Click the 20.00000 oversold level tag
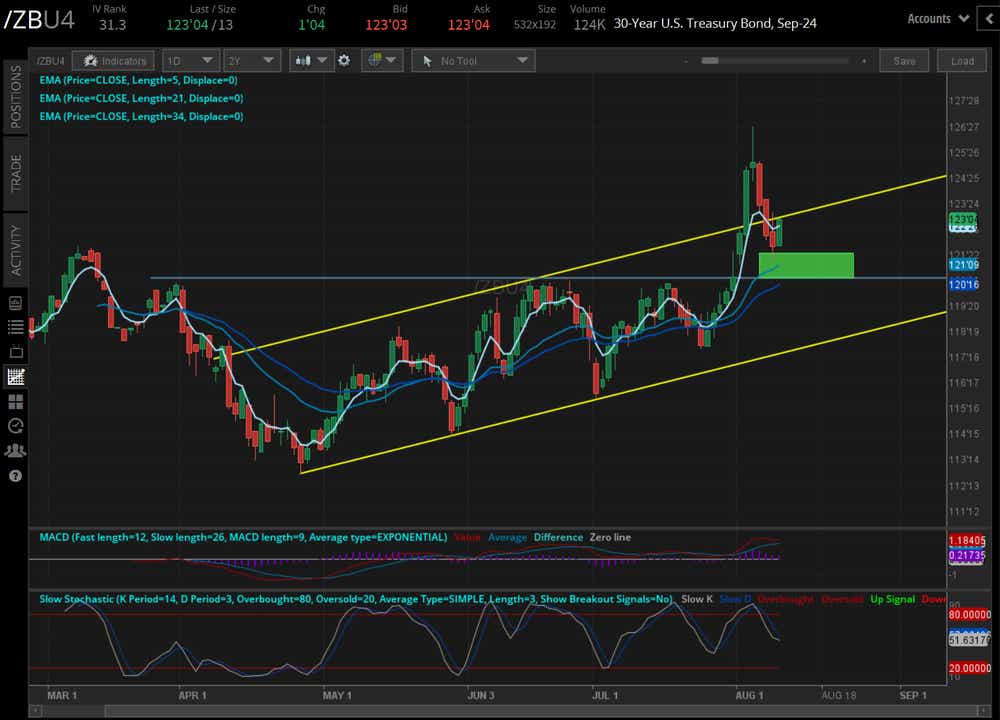 coord(969,668)
